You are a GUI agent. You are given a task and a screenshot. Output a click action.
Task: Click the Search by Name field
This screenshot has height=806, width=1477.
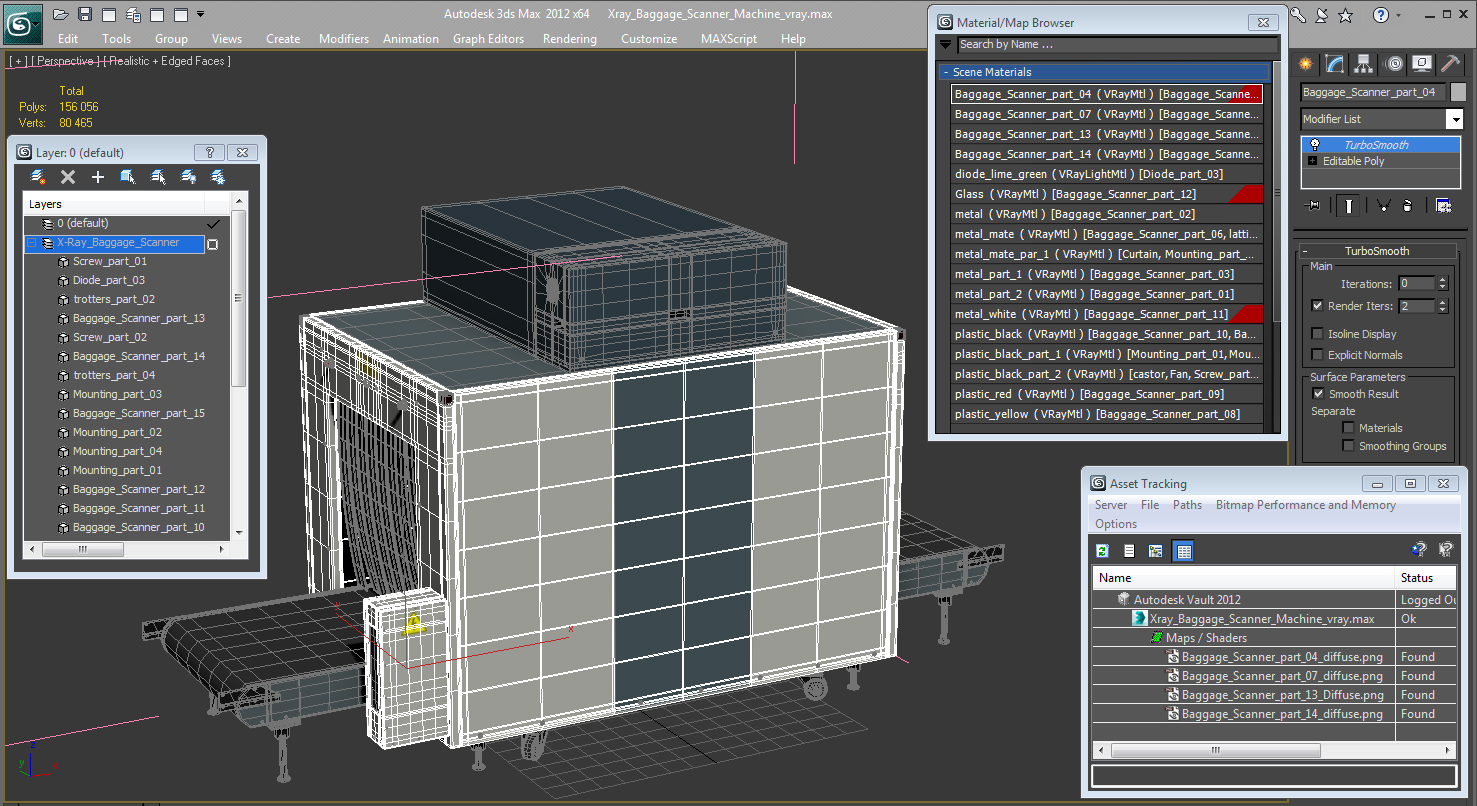(x=1117, y=44)
